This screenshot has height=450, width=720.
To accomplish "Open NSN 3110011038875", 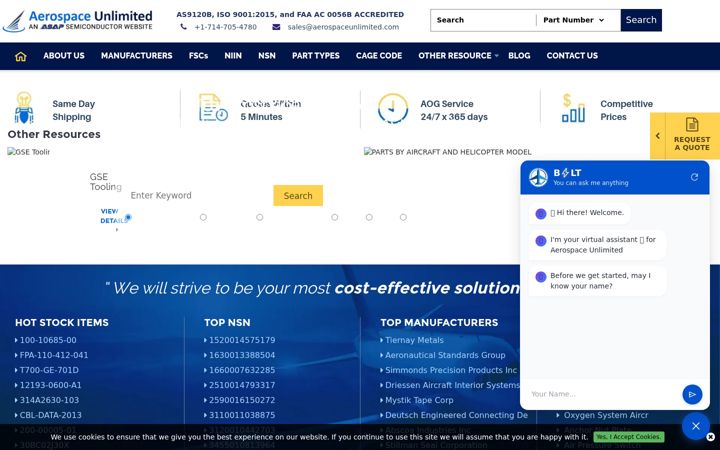I will [x=242, y=415].
